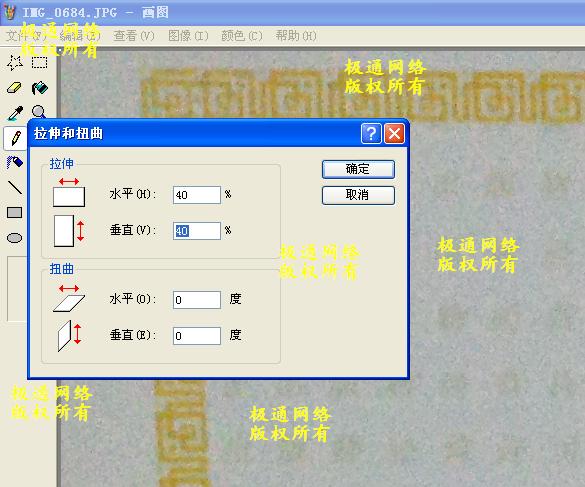Activate the Pick Color eyedropper
The width and height of the screenshot is (585, 487).
click(15, 113)
